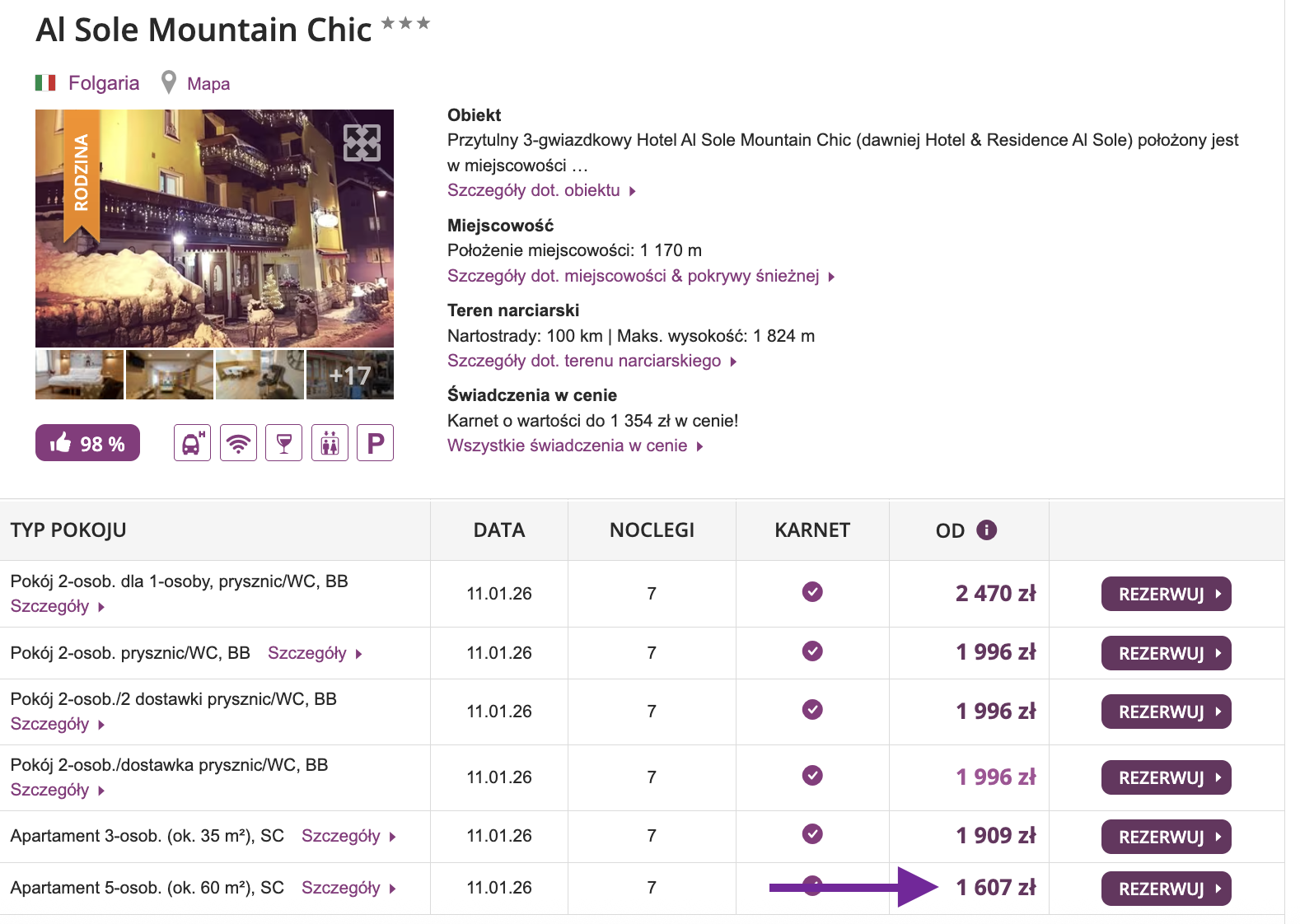Click karnet checkmark for single-person room
Image resolution: width=1300 pixels, height=924 pixels.
(x=812, y=592)
